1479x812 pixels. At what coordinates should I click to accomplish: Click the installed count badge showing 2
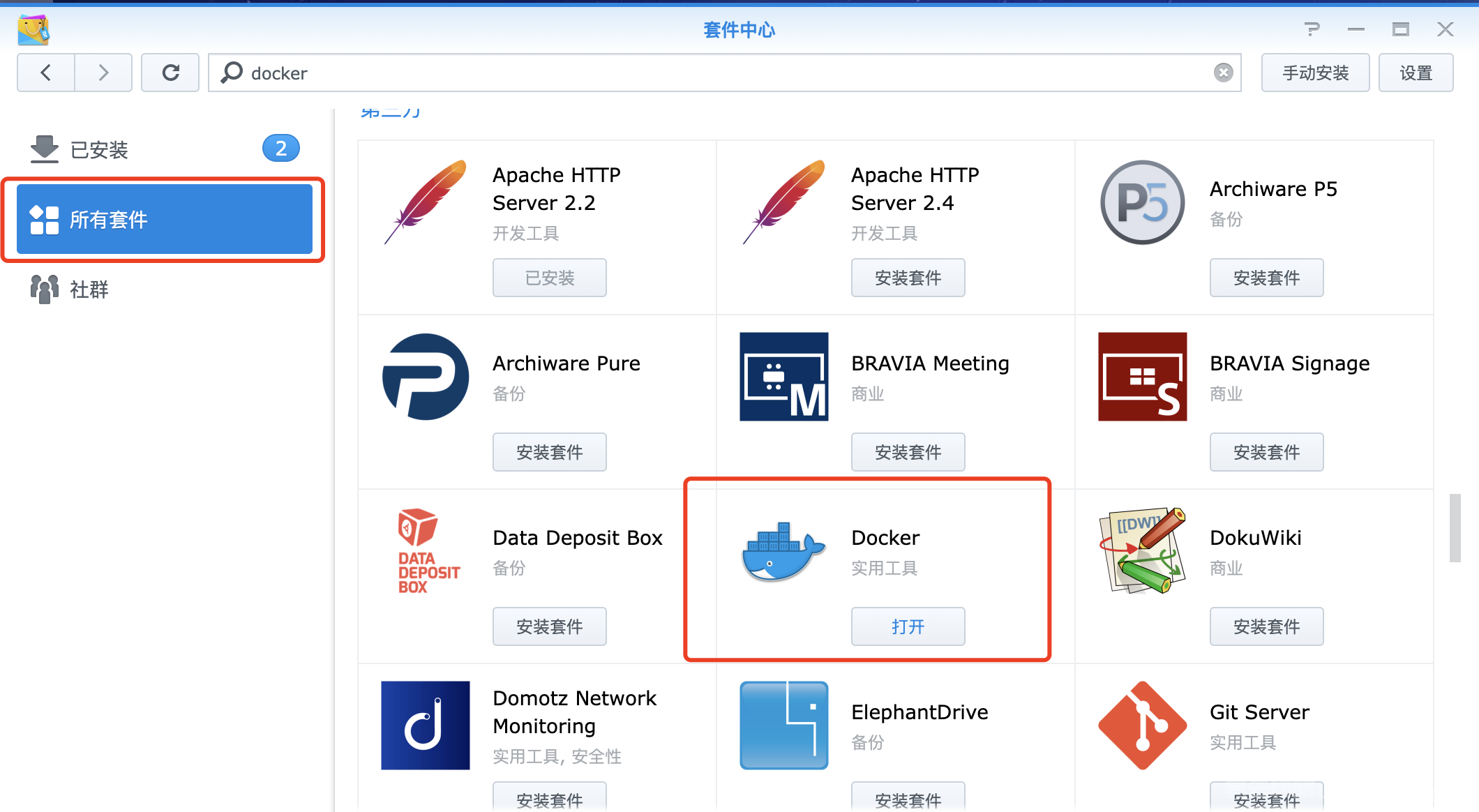tap(280, 148)
